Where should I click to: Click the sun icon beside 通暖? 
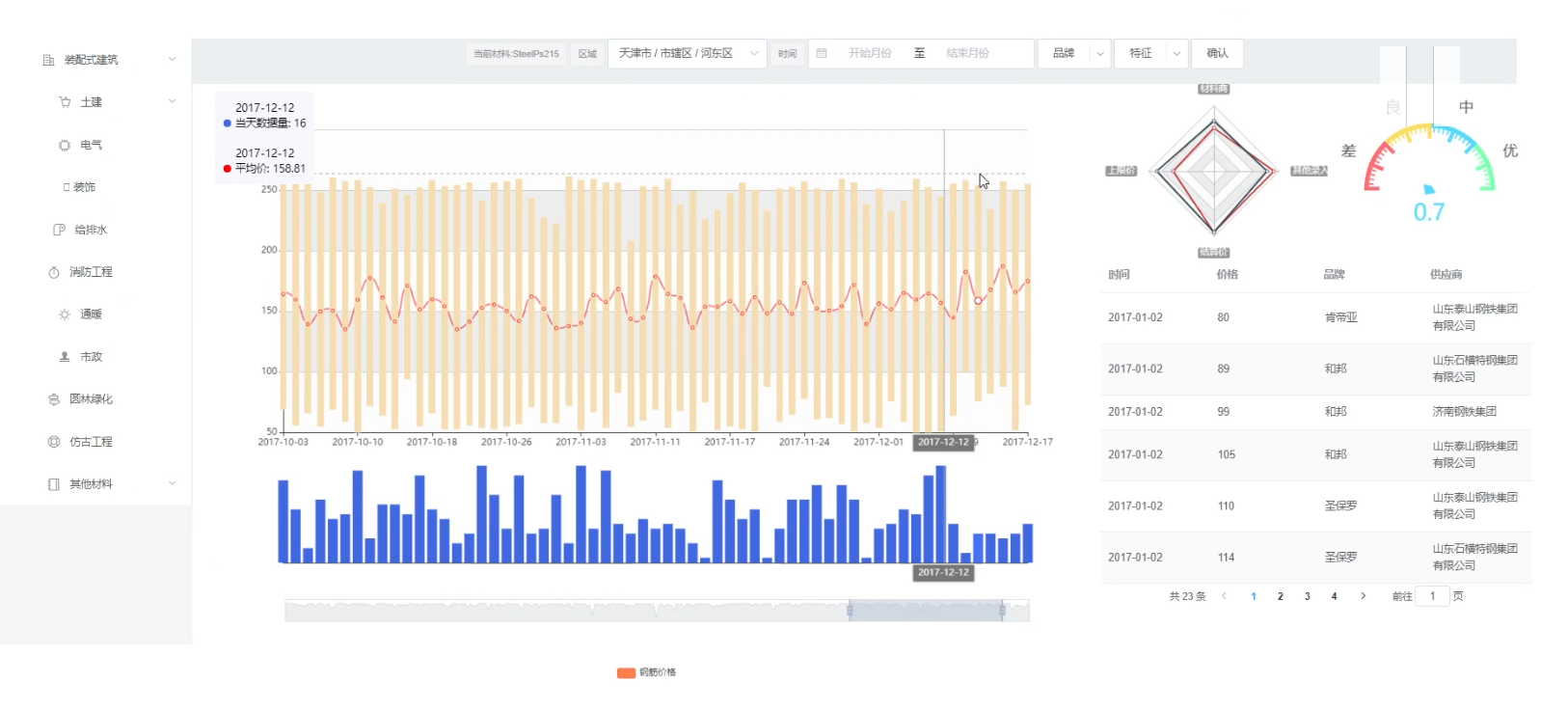65,314
